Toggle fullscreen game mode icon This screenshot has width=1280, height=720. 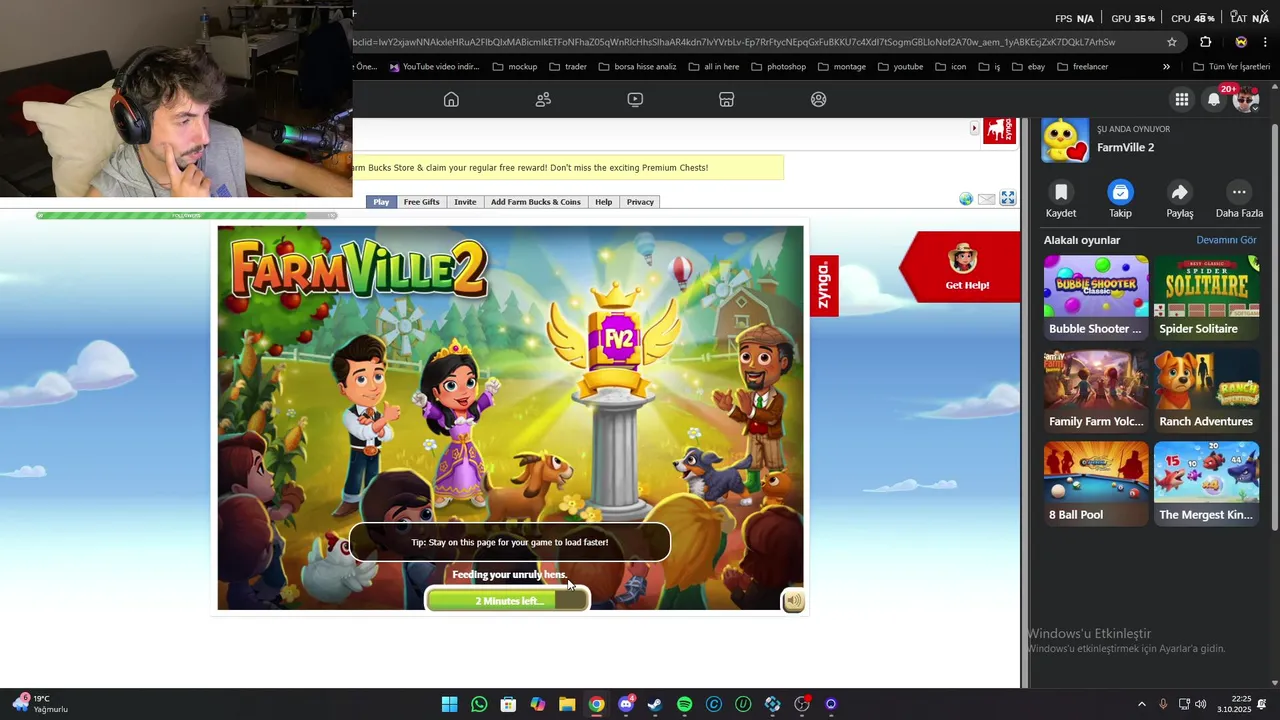[x=1008, y=198]
